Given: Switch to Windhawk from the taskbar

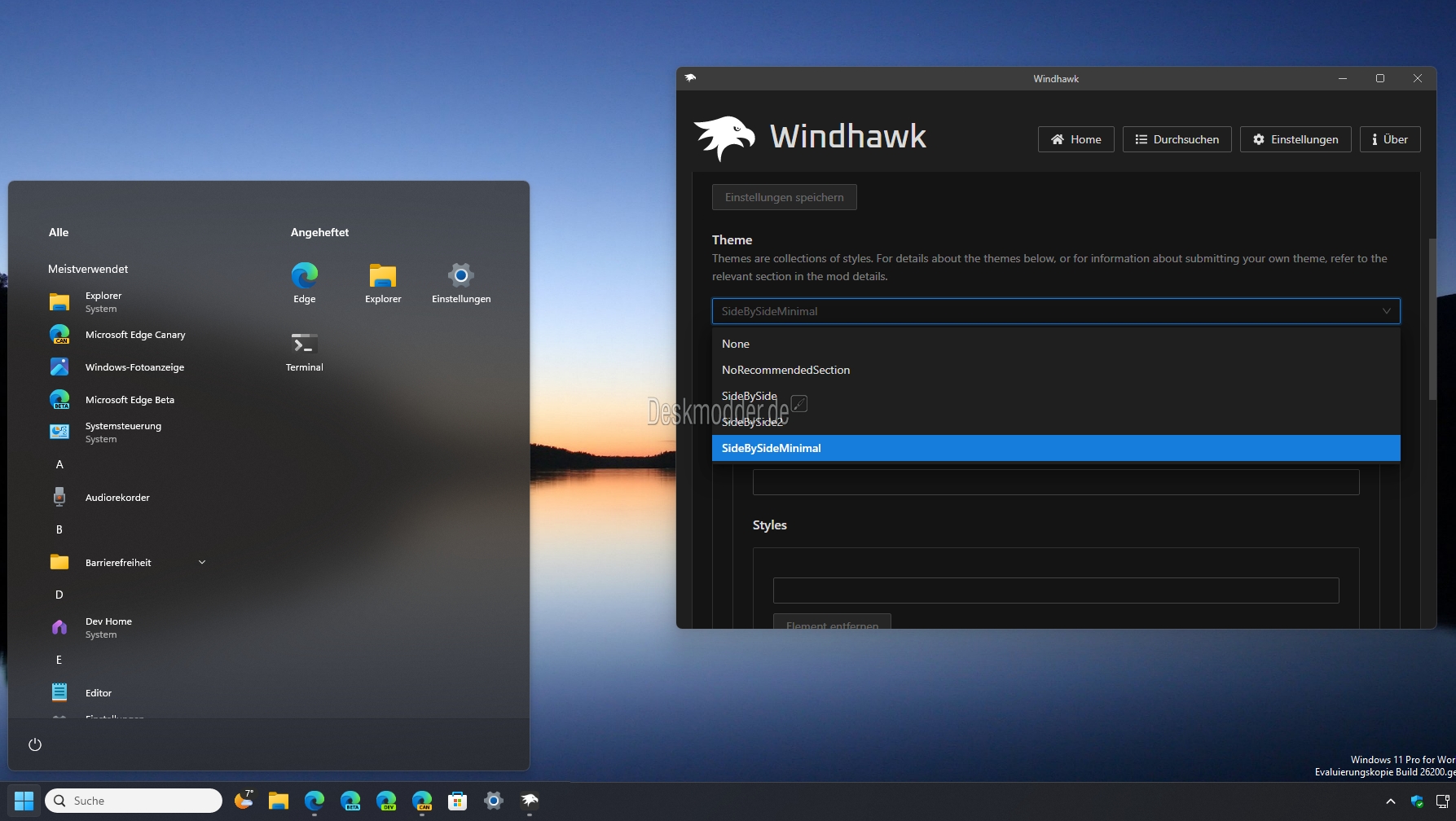Looking at the screenshot, I should coord(530,801).
